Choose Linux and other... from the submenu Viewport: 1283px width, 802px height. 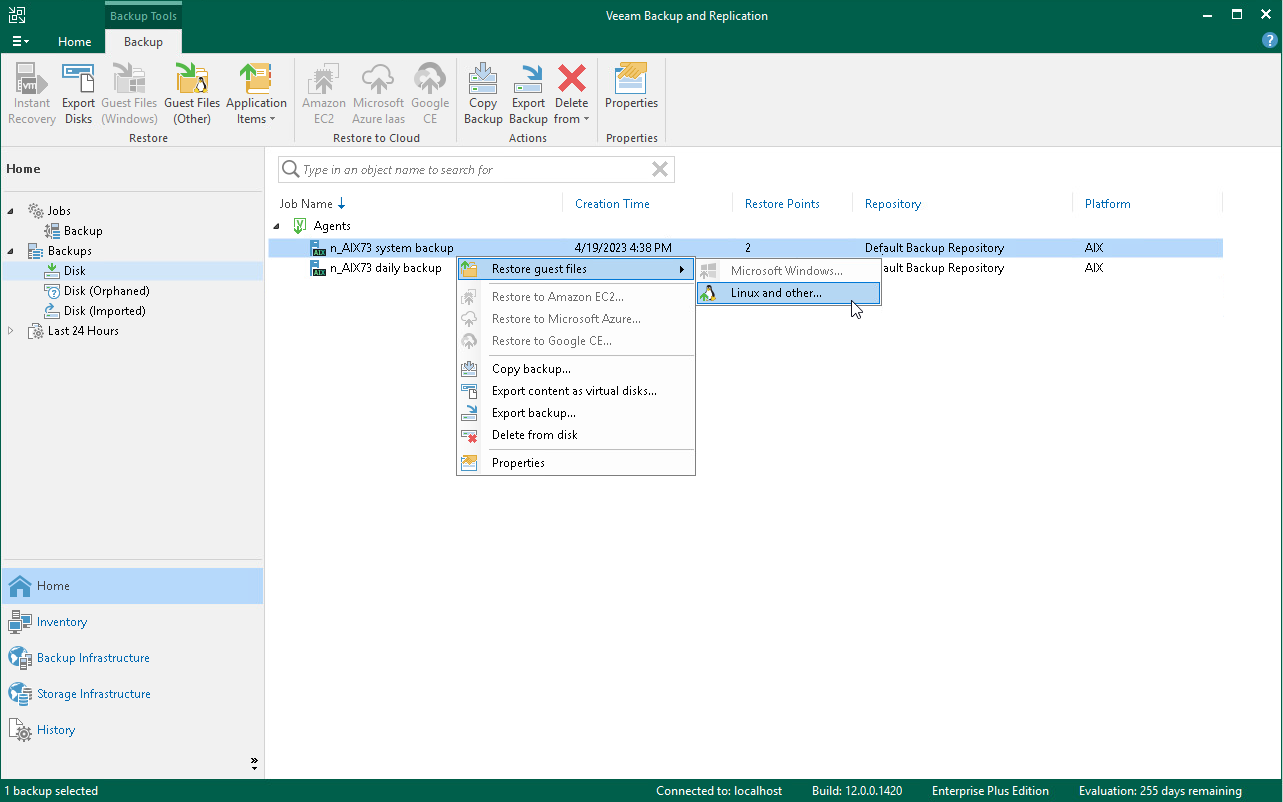(x=788, y=293)
